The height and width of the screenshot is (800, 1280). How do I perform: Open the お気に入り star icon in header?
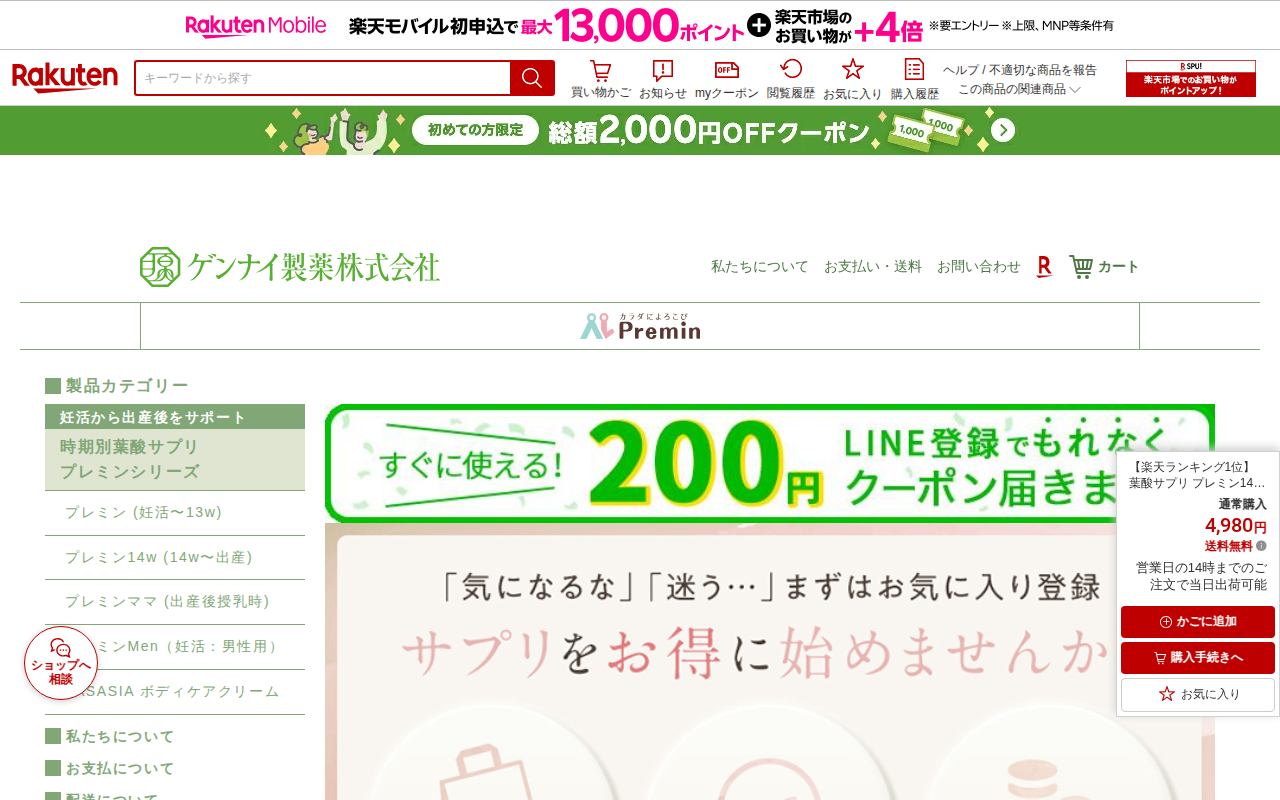point(852,79)
